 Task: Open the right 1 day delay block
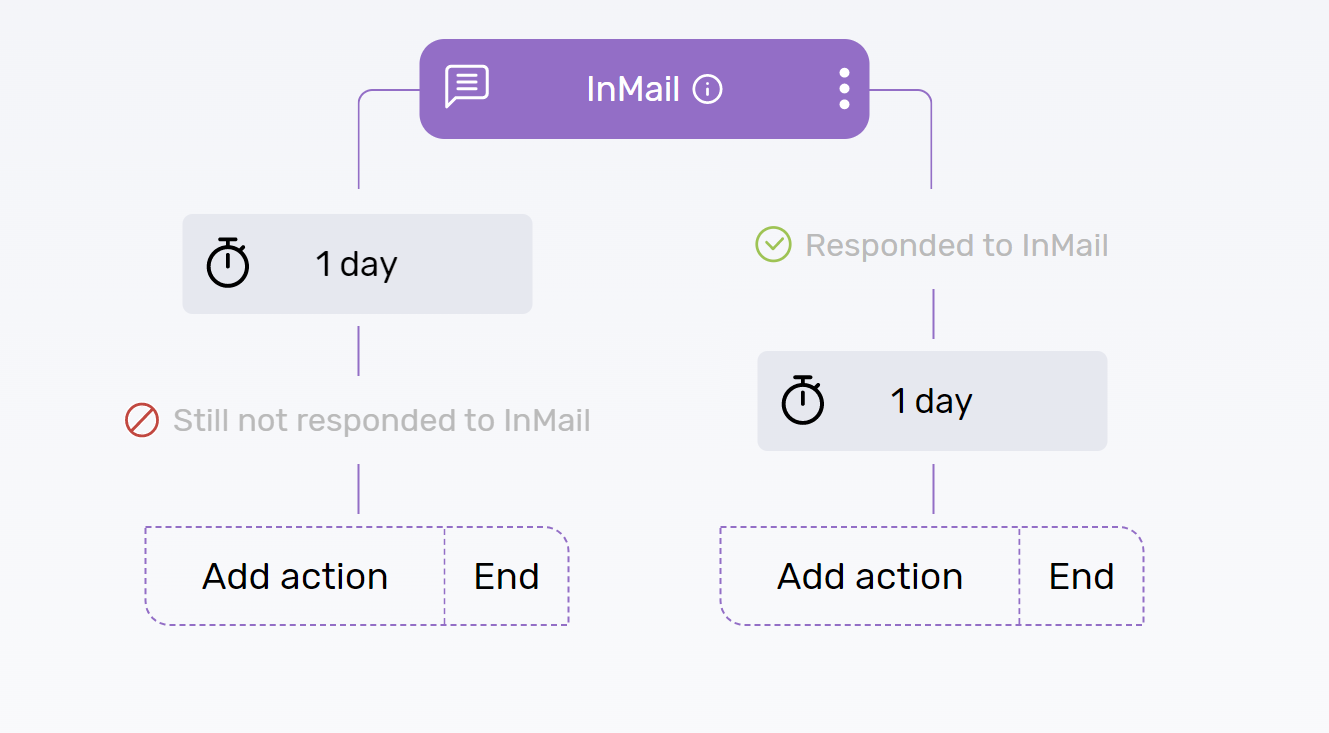click(932, 400)
